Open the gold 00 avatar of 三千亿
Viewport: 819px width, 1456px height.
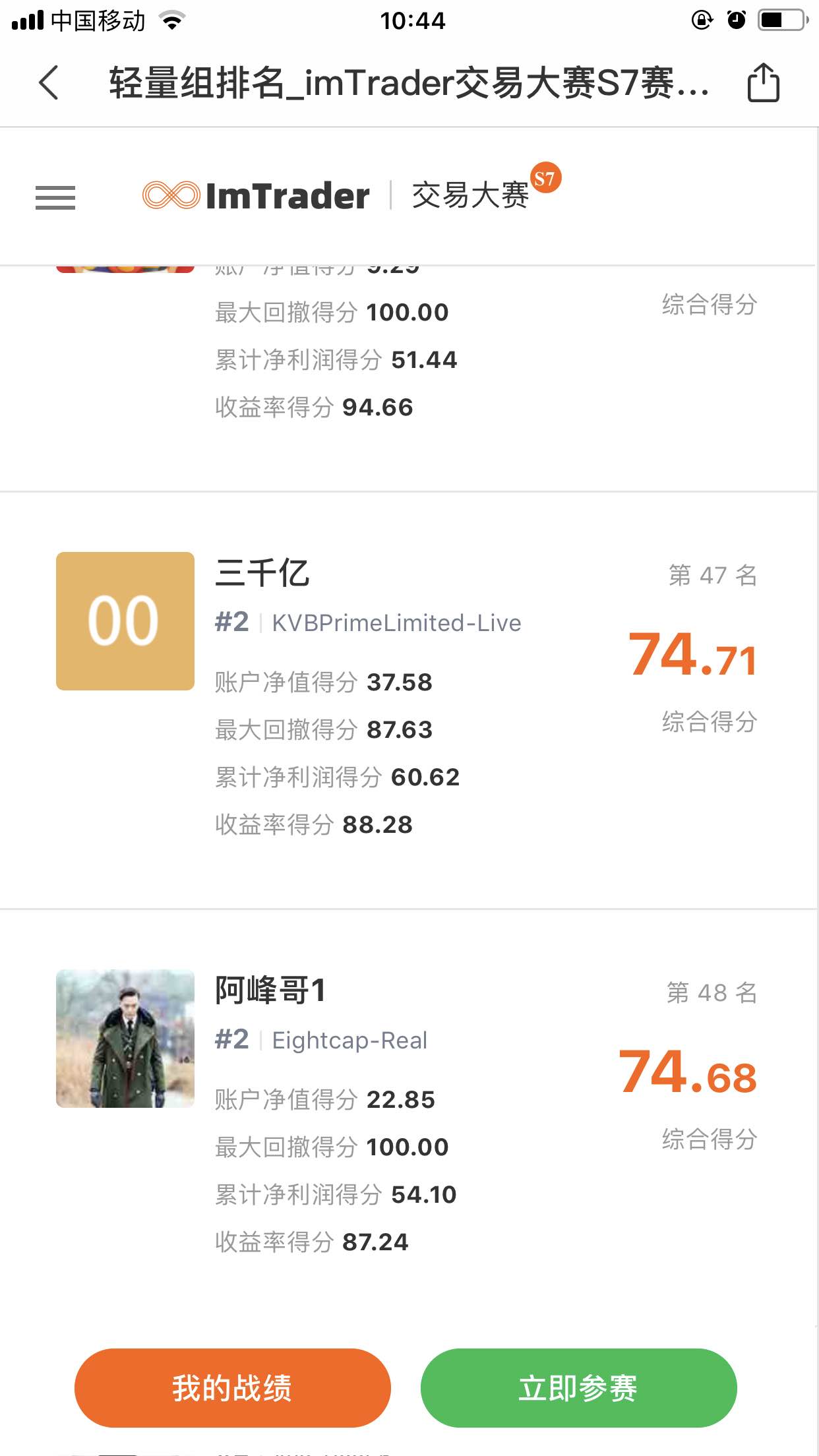point(125,621)
